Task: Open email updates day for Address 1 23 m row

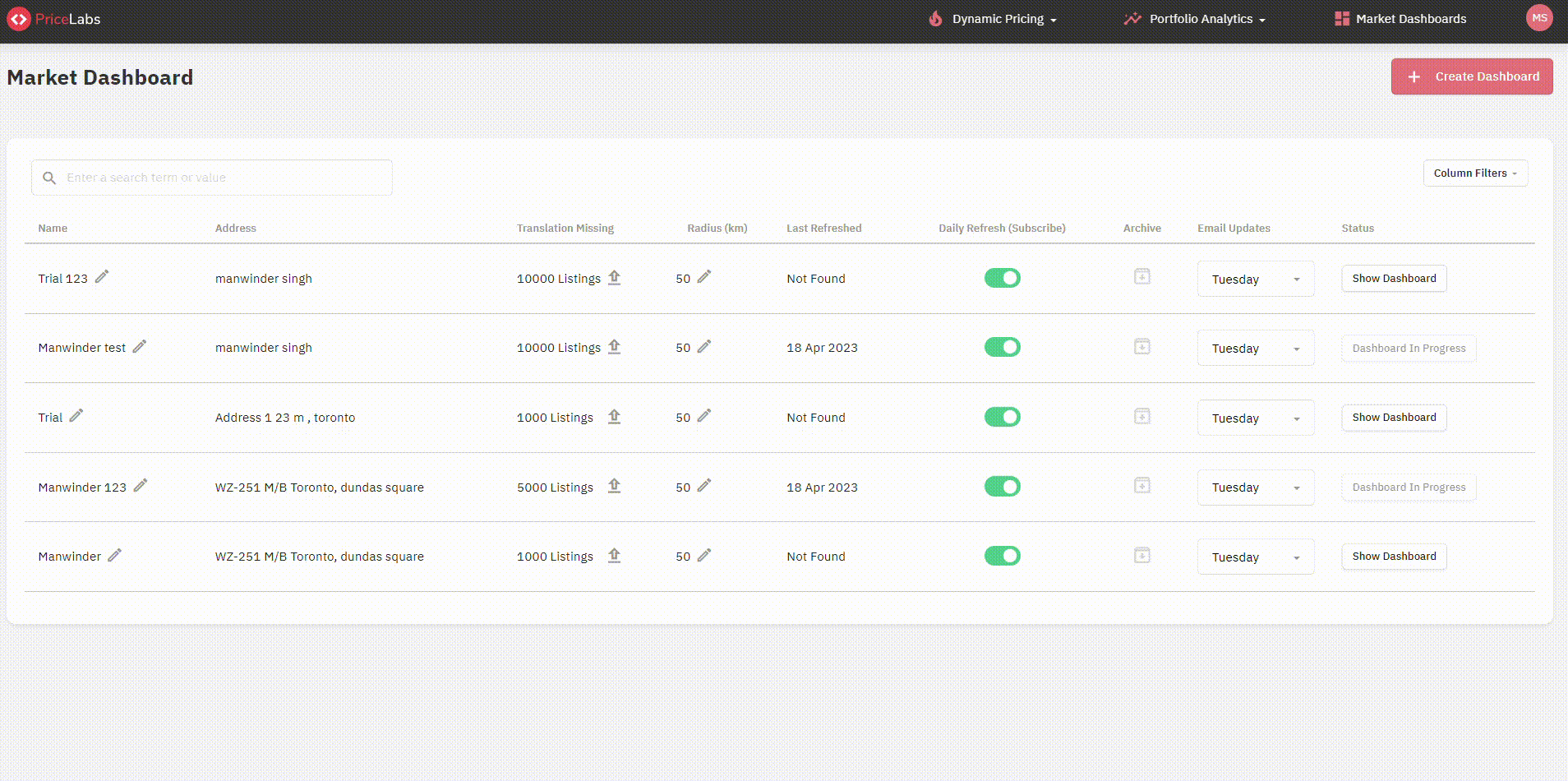Action: coord(1256,418)
